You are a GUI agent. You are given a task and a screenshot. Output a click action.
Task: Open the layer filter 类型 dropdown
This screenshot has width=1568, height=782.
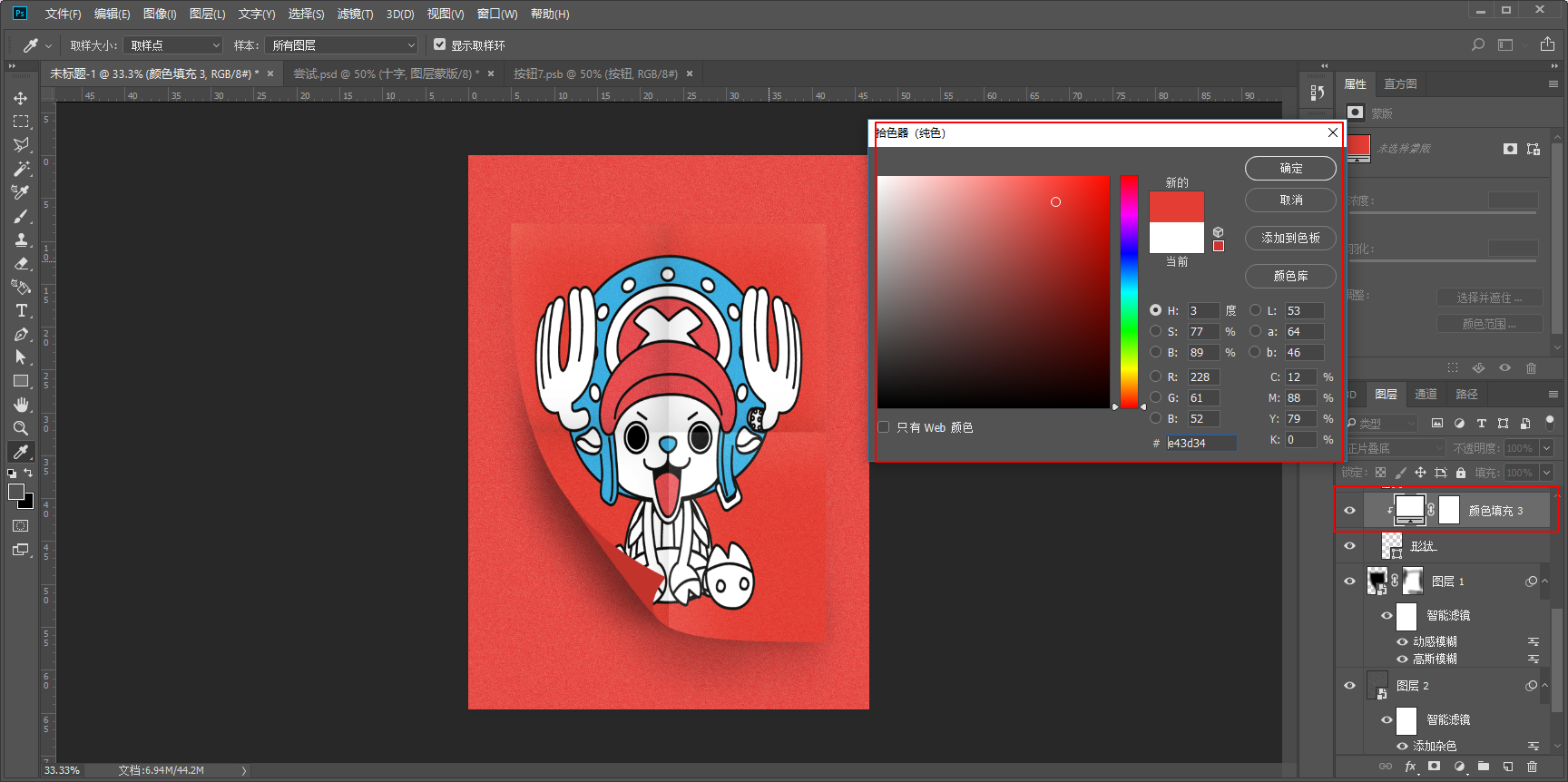pos(1382,424)
